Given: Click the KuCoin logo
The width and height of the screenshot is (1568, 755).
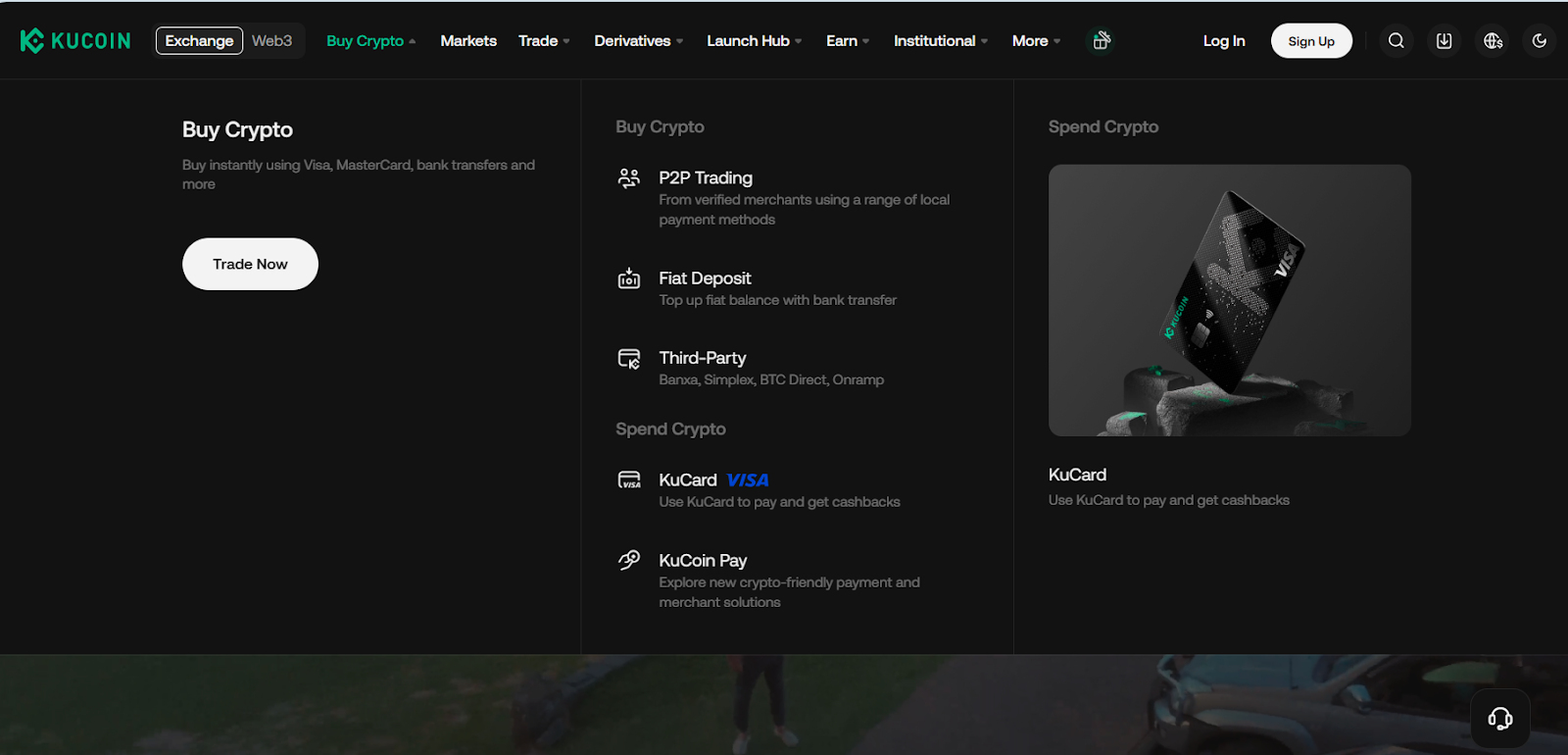Looking at the screenshot, I should click(x=75, y=40).
